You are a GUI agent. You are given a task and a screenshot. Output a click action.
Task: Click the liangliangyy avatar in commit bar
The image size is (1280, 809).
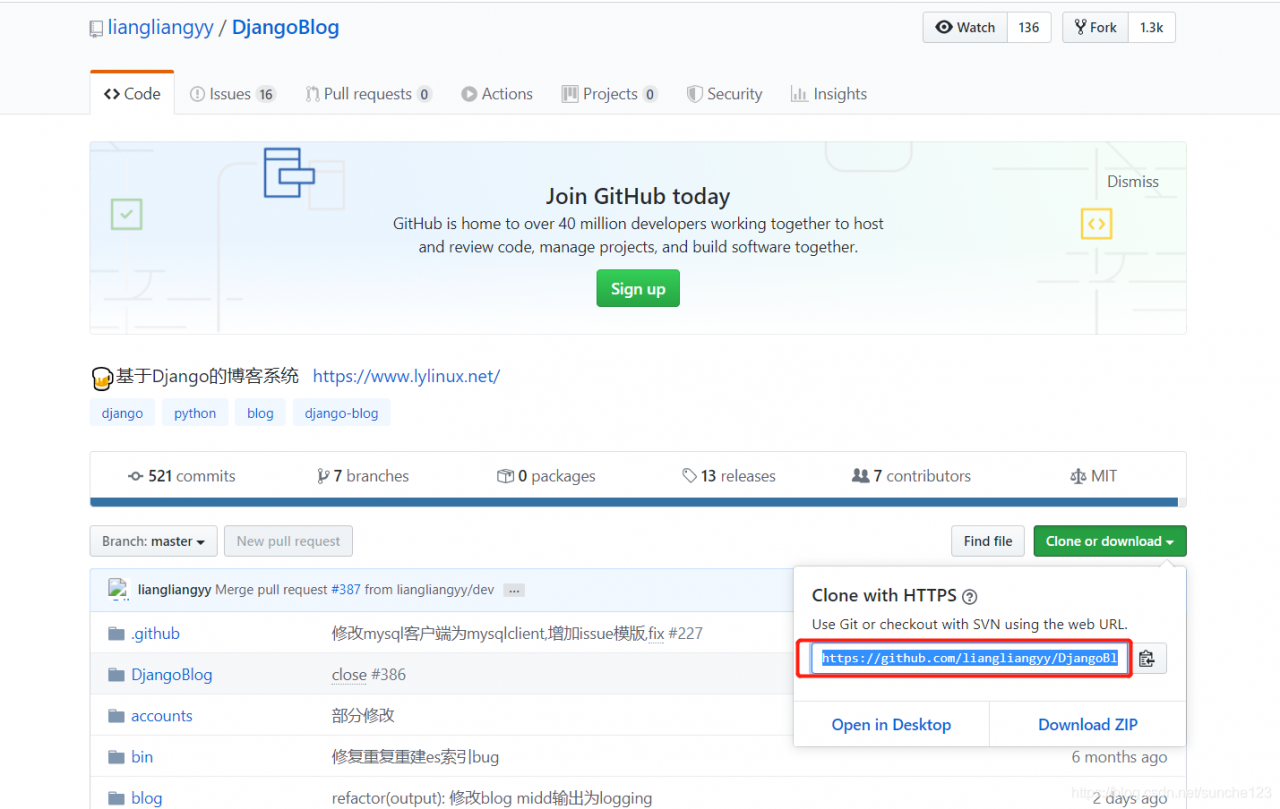pyautogui.click(x=119, y=589)
